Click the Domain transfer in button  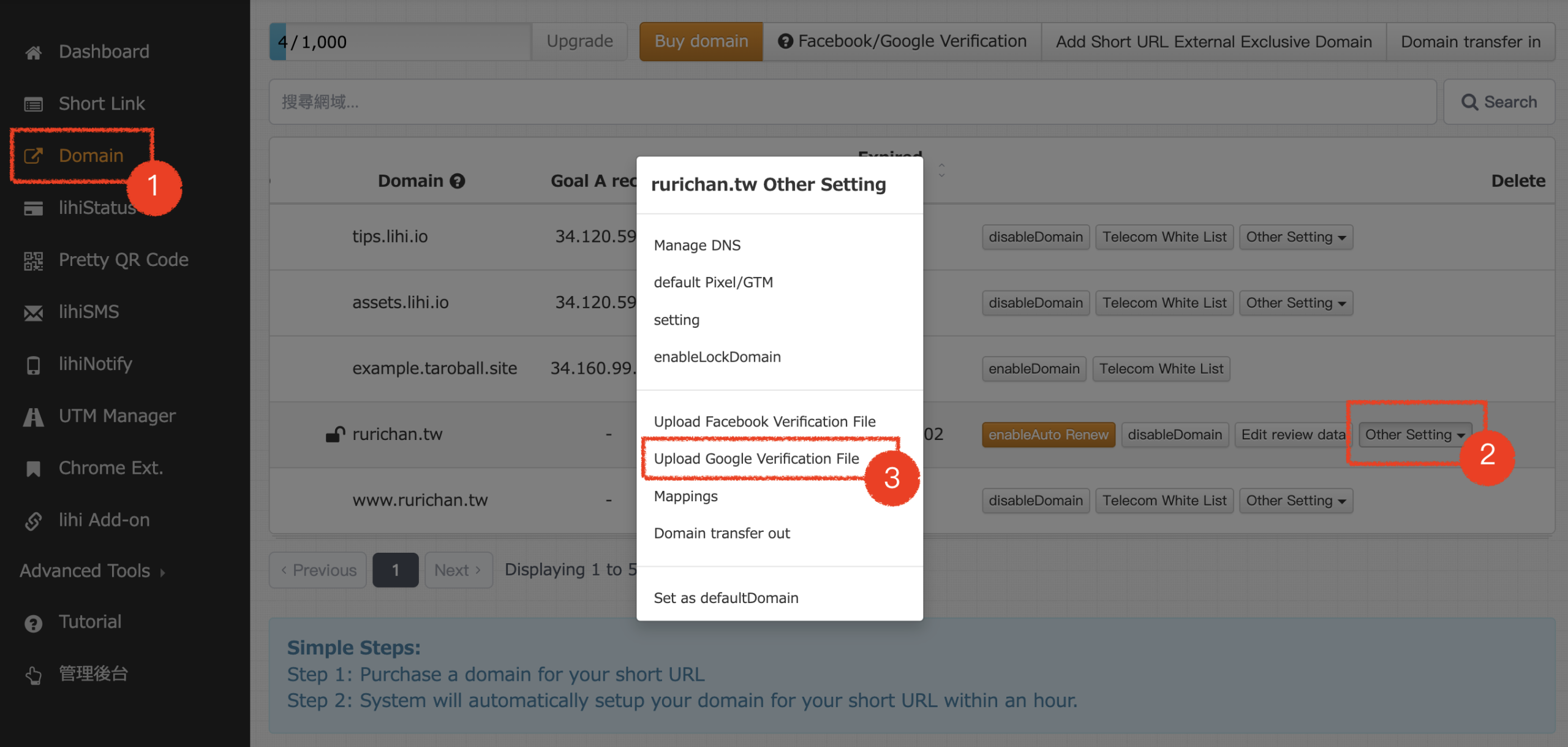(x=1470, y=42)
